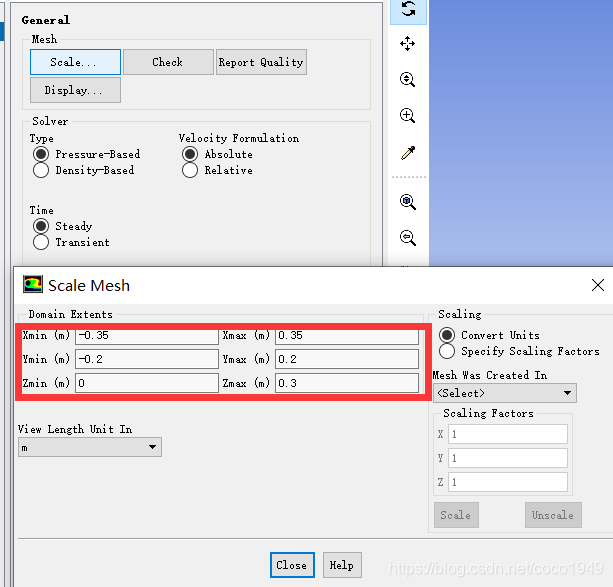Click the Z scaling factor field
Image resolution: width=613 pixels, height=587 pixels.
[508, 482]
